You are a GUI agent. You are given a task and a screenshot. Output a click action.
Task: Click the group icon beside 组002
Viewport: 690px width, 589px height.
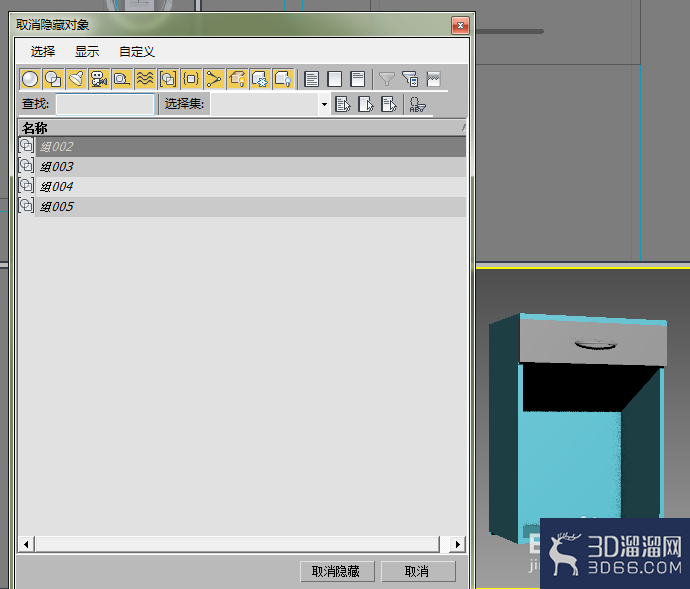pyautogui.click(x=26, y=145)
